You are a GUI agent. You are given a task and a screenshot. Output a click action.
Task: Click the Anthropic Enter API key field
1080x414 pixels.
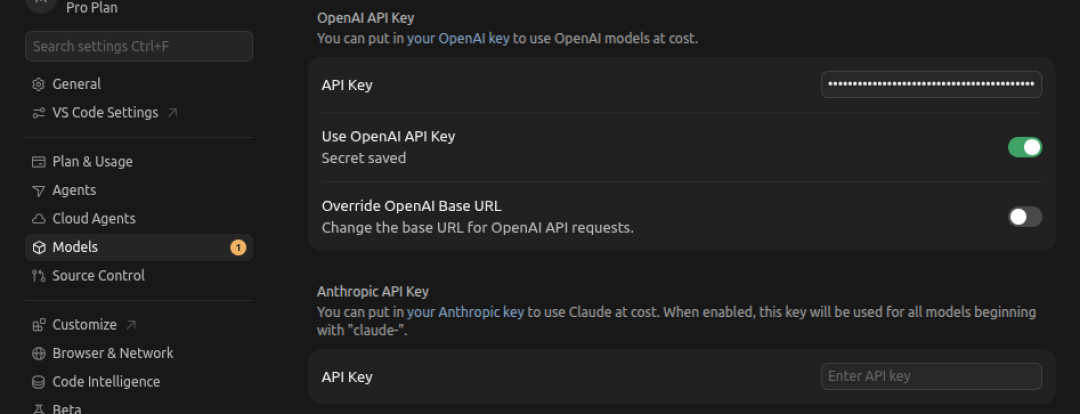tap(931, 376)
